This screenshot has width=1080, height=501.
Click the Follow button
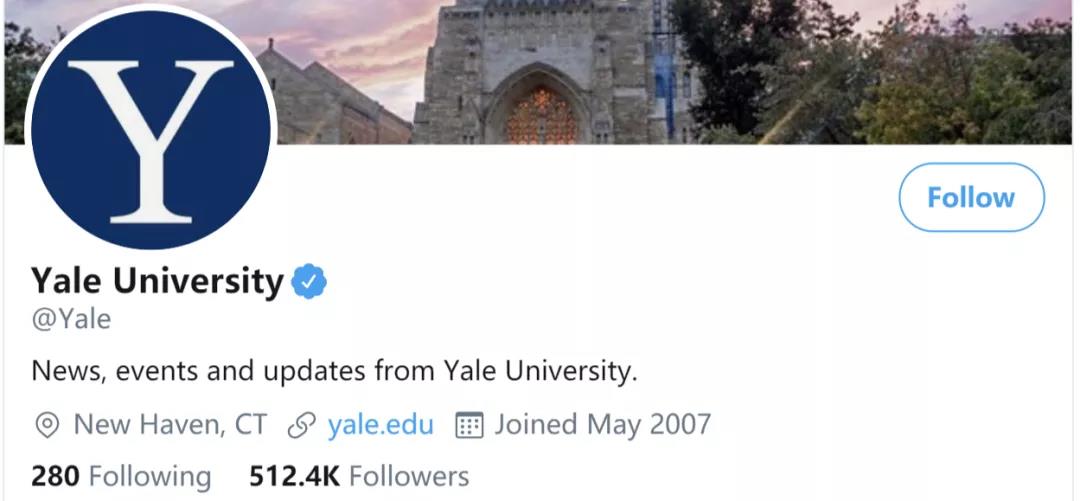click(971, 198)
